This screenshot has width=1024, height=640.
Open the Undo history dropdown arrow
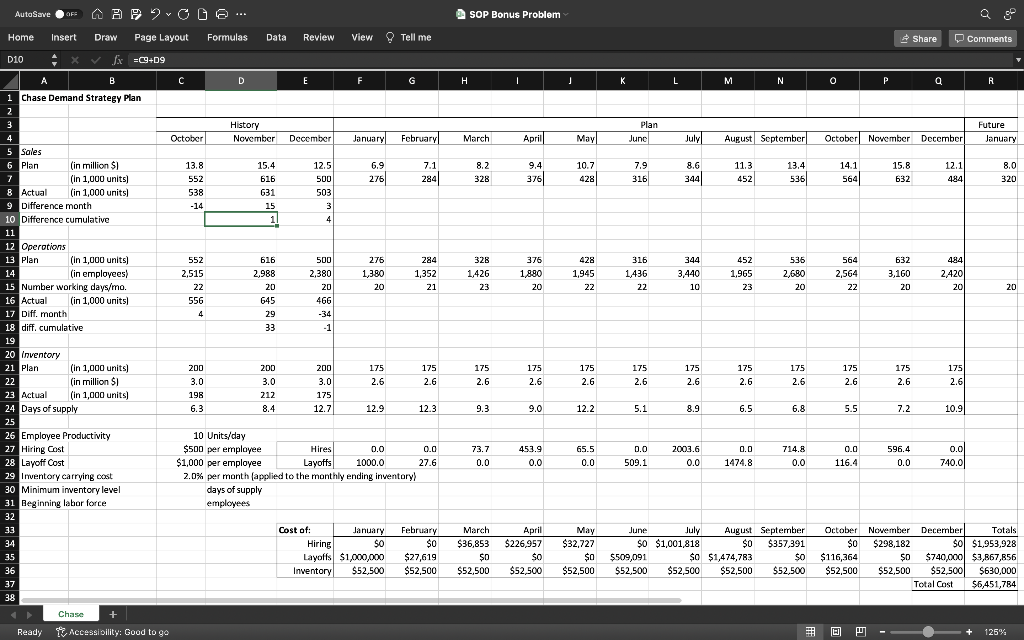tap(168, 14)
